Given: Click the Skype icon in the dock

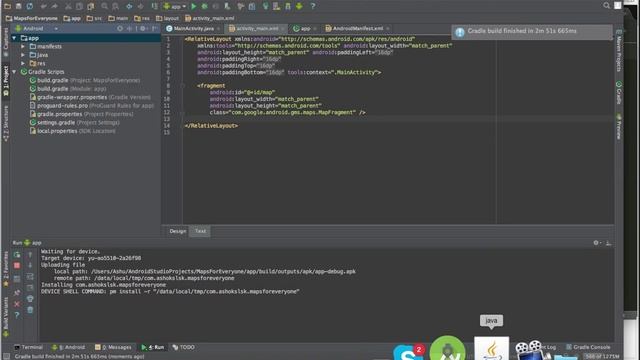Looking at the screenshot, I should click(x=409, y=353).
